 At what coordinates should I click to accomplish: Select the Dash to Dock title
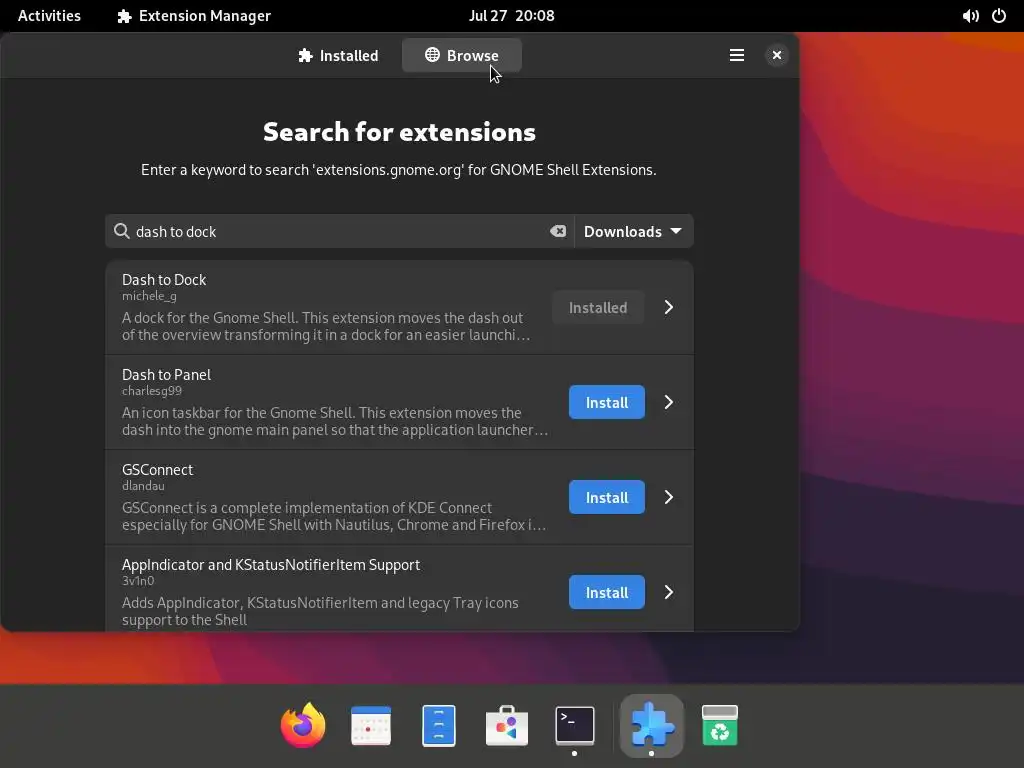click(x=164, y=280)
